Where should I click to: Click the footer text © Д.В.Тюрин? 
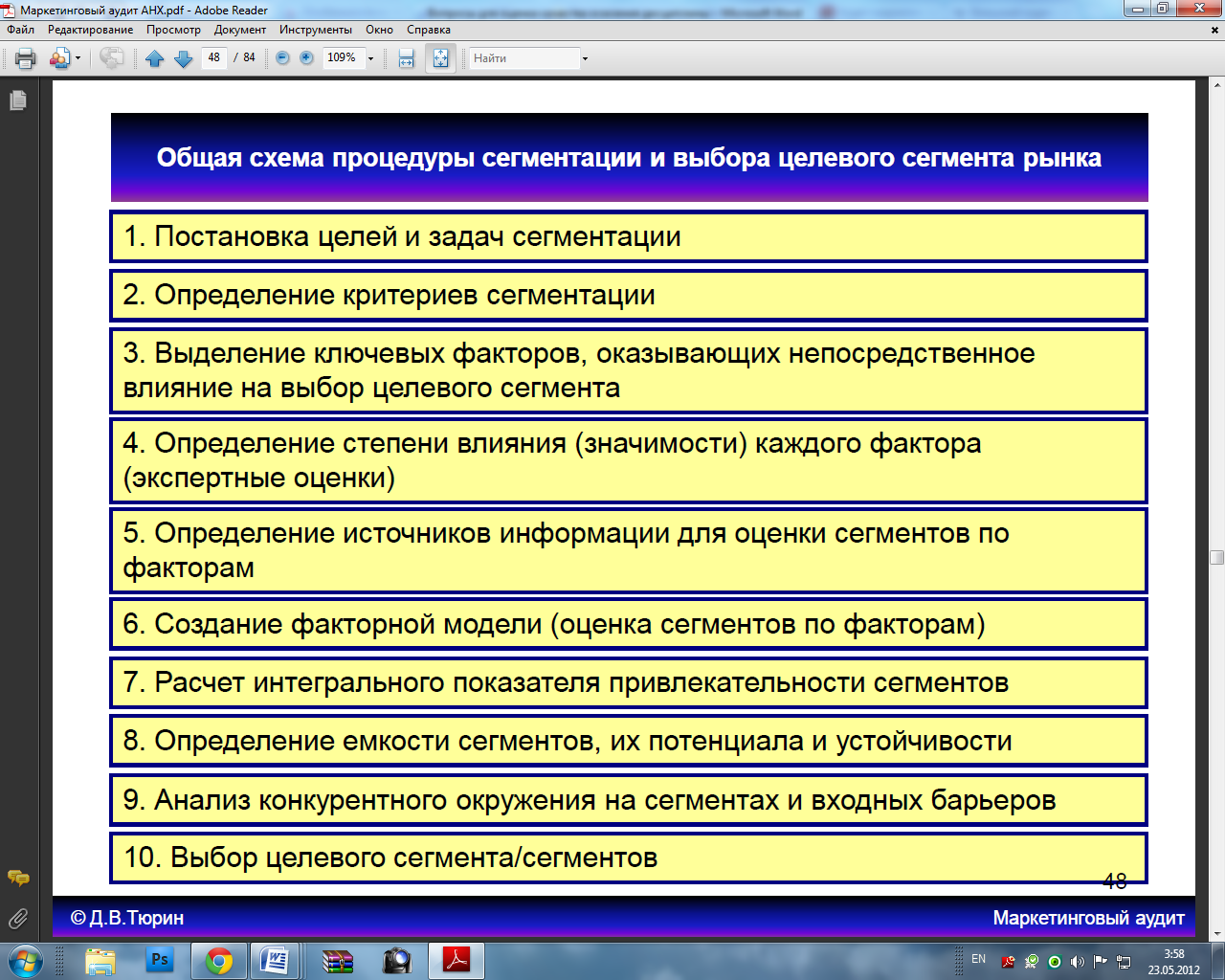point(126,918)
